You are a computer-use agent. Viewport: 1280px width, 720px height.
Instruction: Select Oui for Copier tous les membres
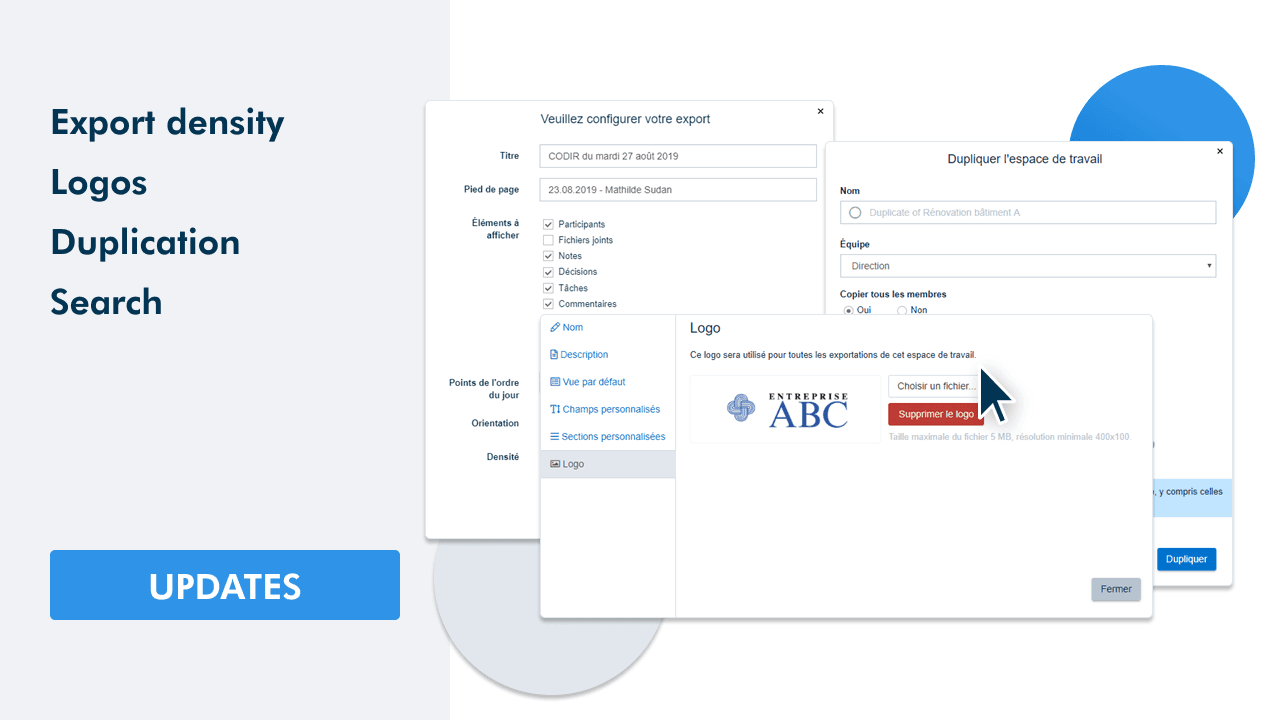849,310
